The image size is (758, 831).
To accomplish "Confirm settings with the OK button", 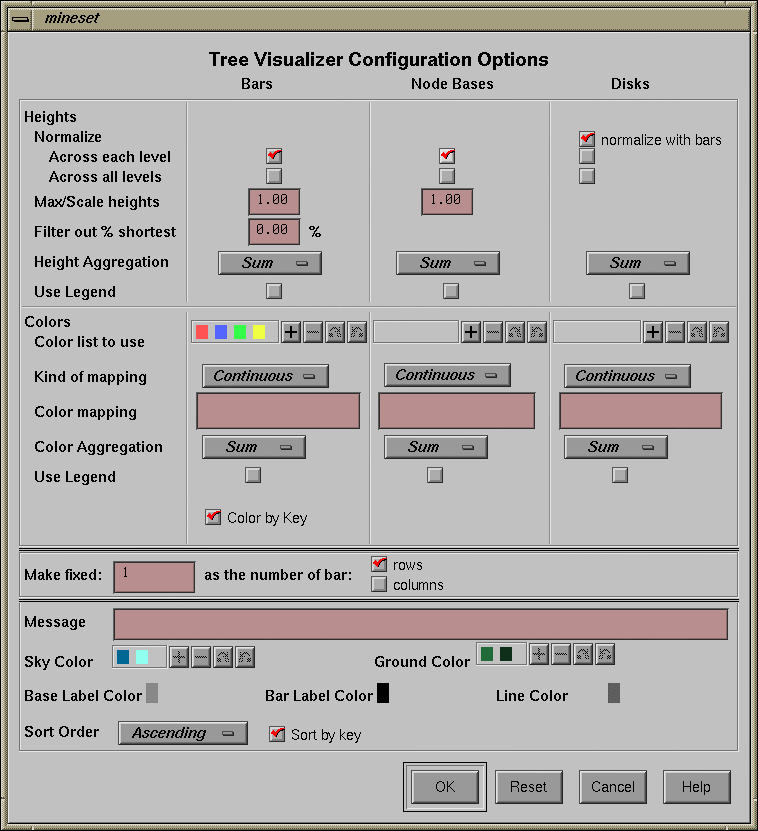I will (x=445, y=787).
